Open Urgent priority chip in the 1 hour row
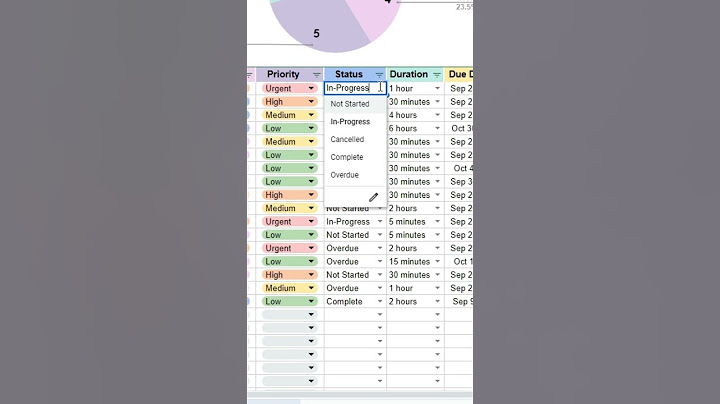720x404 pixels. pos(289,88)
